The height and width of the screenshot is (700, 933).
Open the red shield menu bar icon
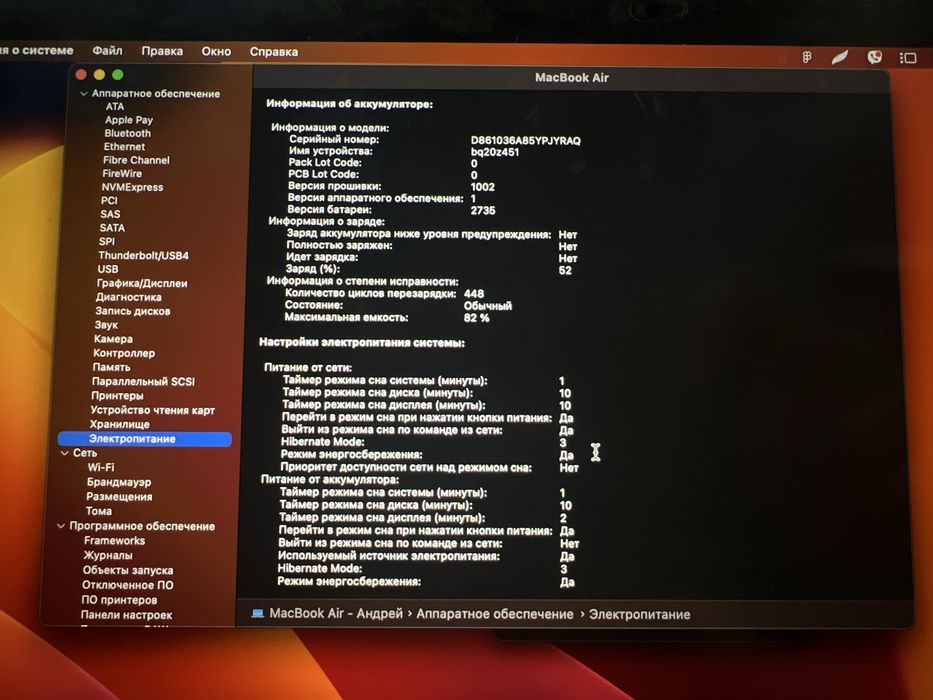(x=874, y=57)
